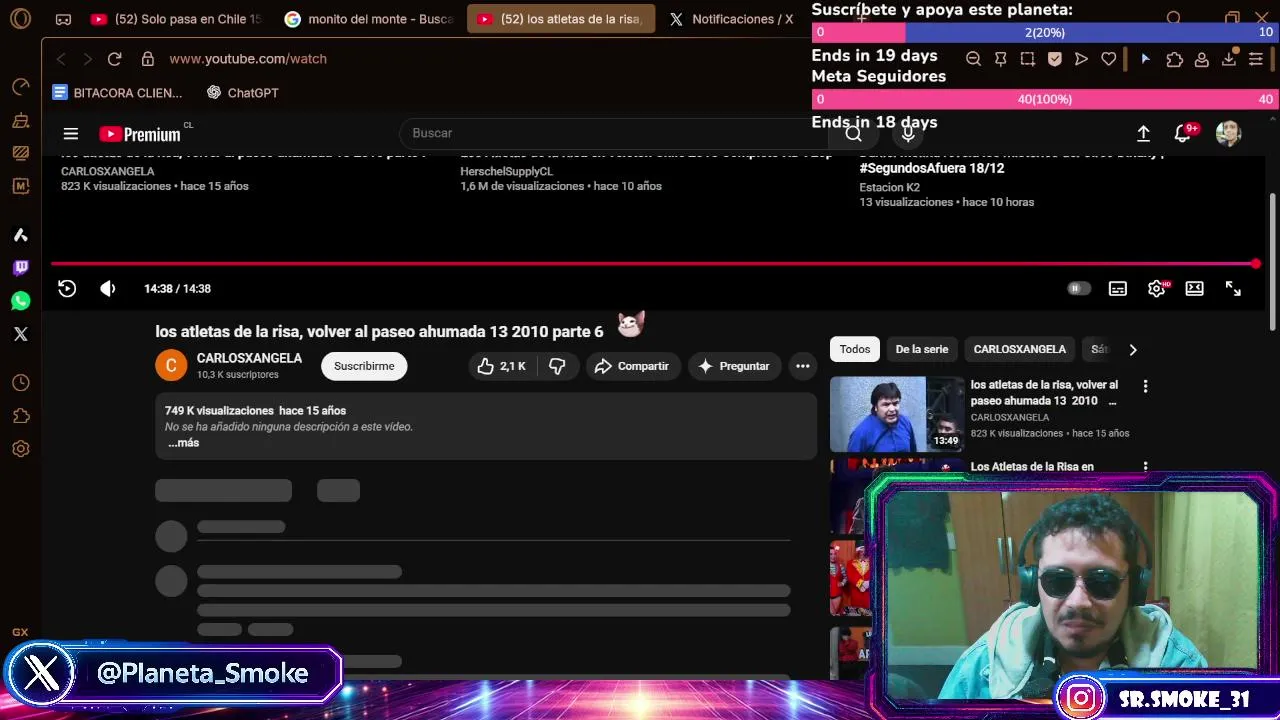Open GX Cleaner in sidebar
1280x720 pixels.
tap(20, 120)
